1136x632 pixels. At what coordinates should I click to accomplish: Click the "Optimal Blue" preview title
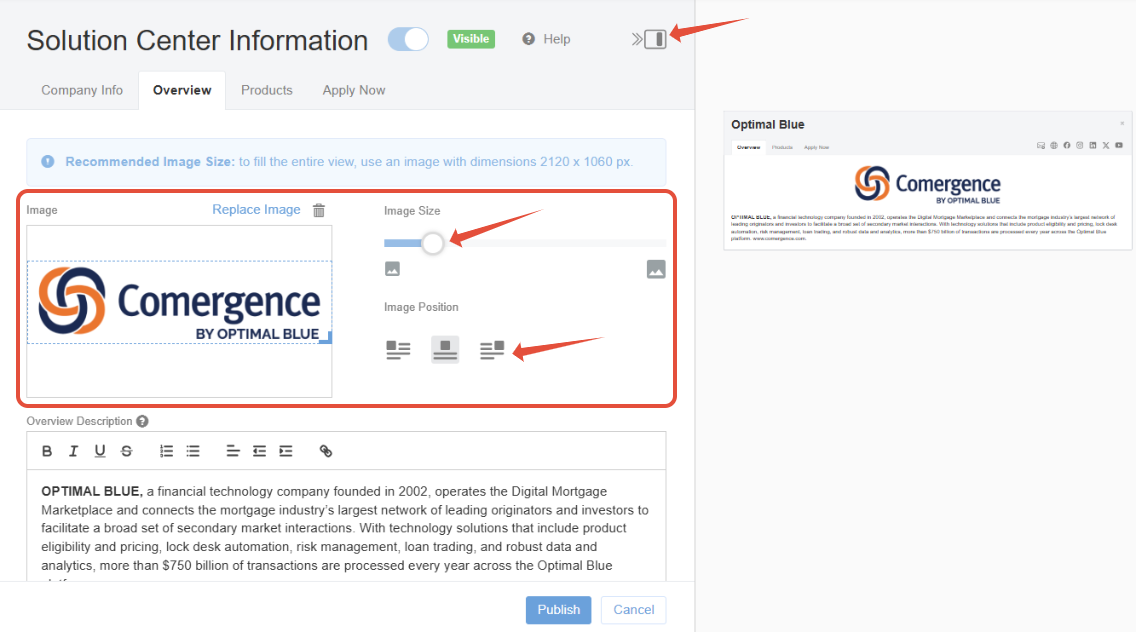pyautogui.click(x=767, y=125)
